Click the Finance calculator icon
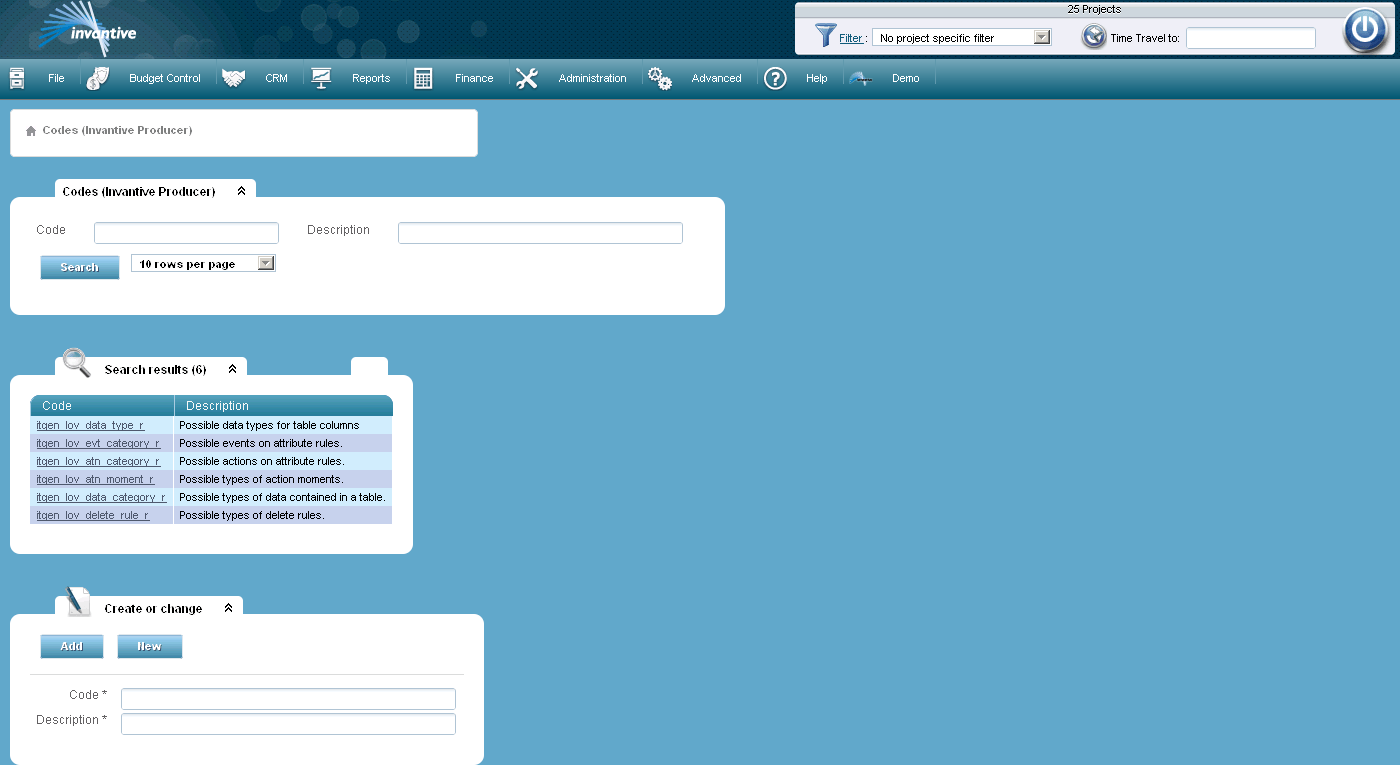1400x765 pixels. pos(425,77)
